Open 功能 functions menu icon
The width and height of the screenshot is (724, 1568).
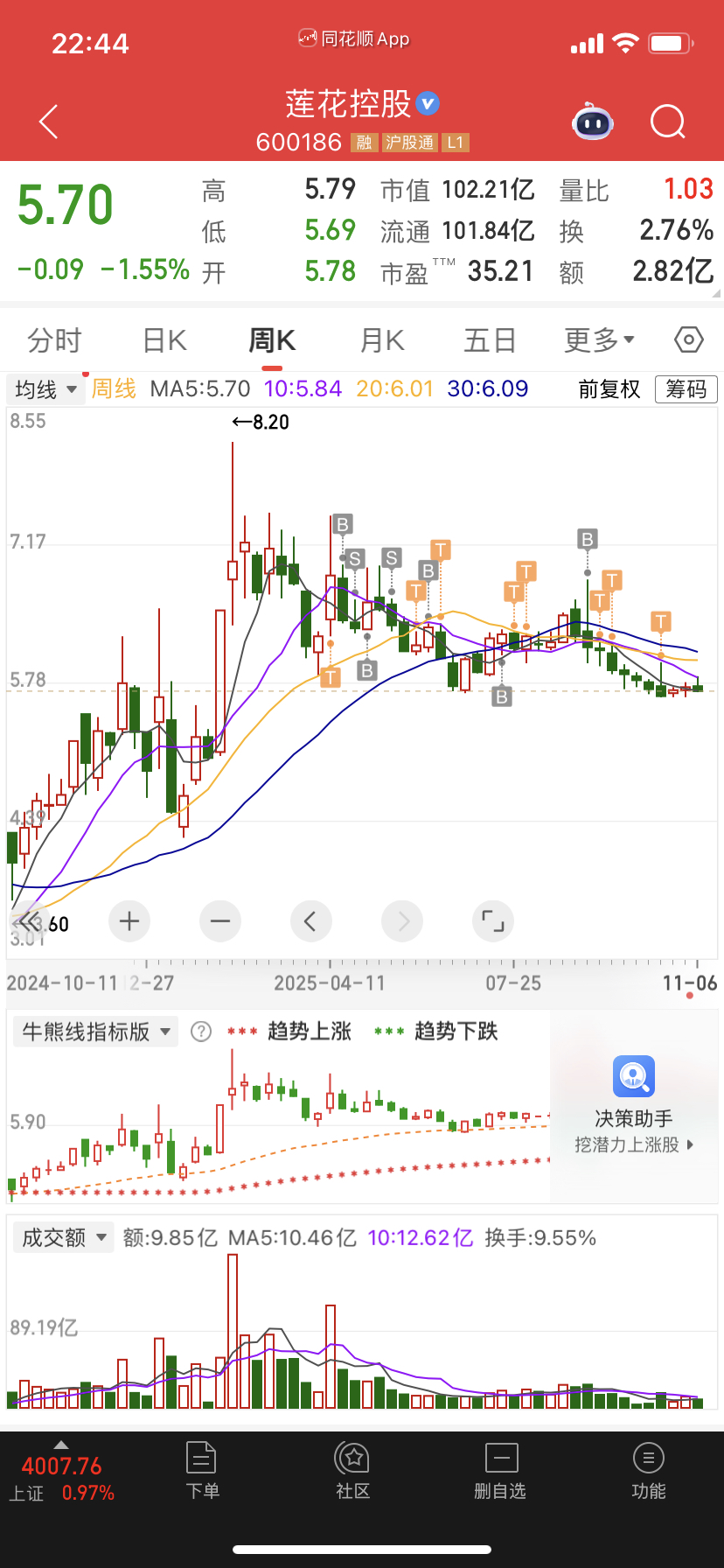point(648,1459)
